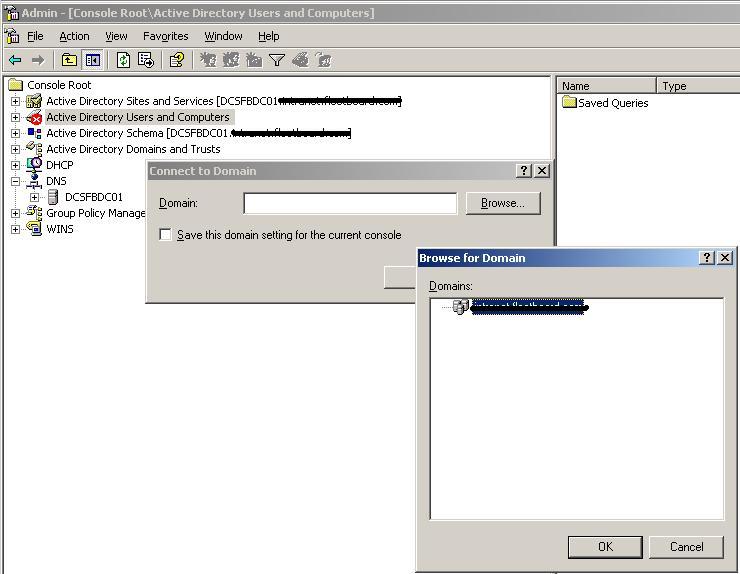Select the DCSFBDC01 label under DNS

point(93,197)
